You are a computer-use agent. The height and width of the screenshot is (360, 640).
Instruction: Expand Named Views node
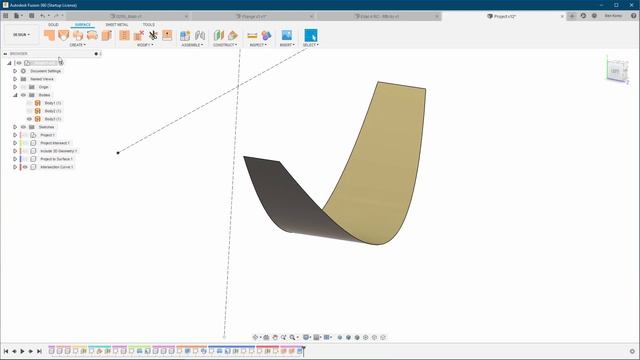[15, 79]
